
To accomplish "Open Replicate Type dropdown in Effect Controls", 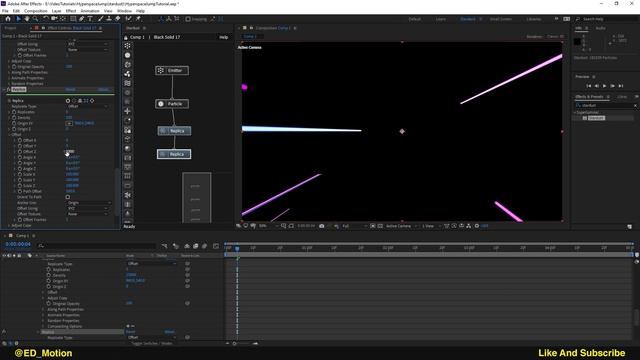I will pyautogui.click(x=88, y=106).
